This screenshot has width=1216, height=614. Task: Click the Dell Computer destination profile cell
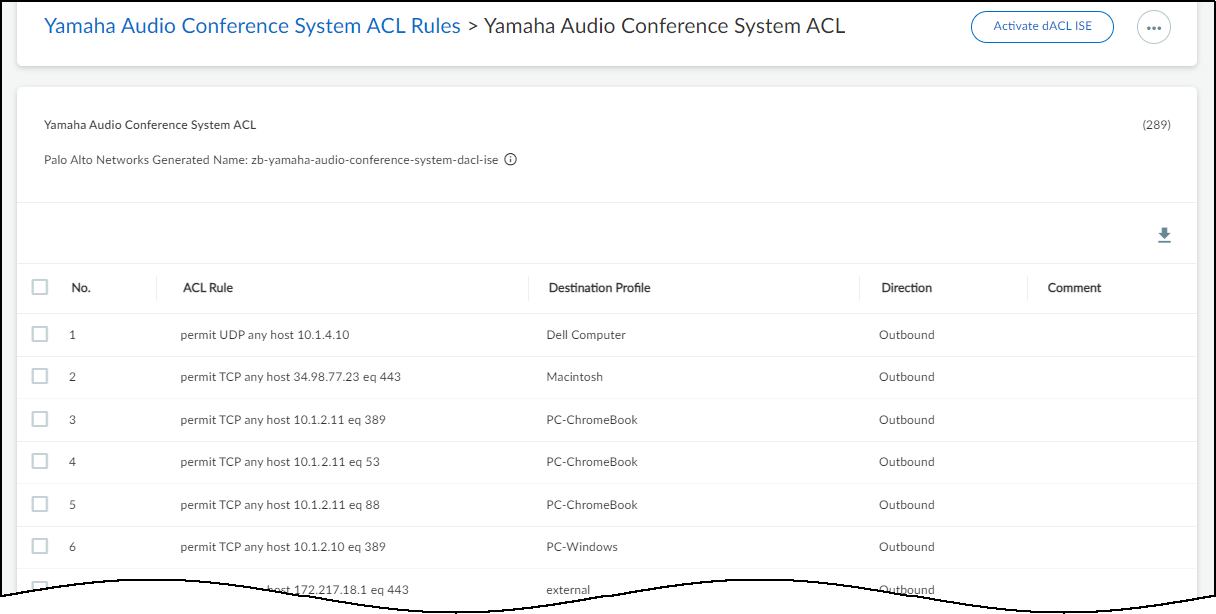pyautogui.click(x=586, y=335)
